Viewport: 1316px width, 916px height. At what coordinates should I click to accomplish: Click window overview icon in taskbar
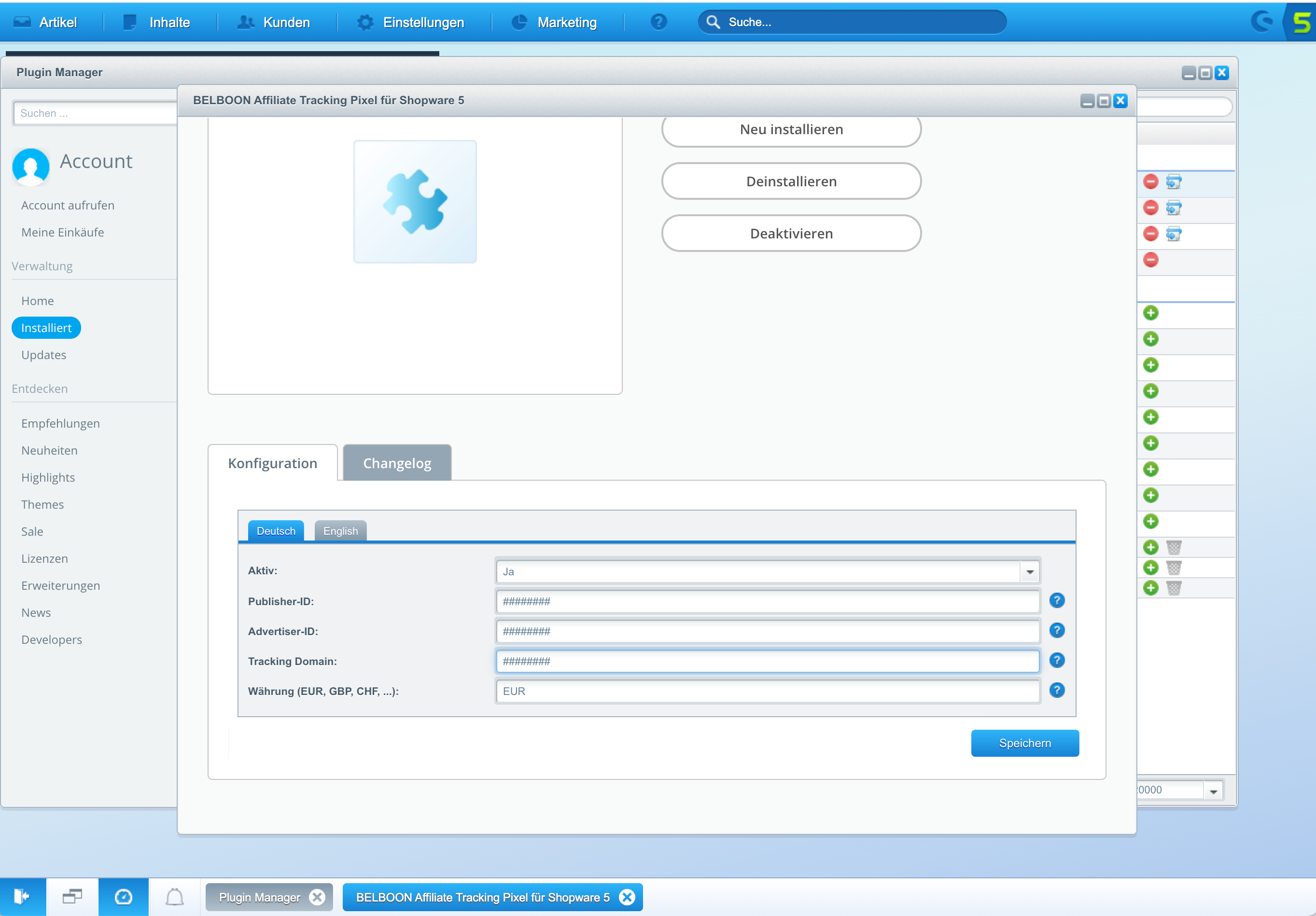tap(72, 897)
